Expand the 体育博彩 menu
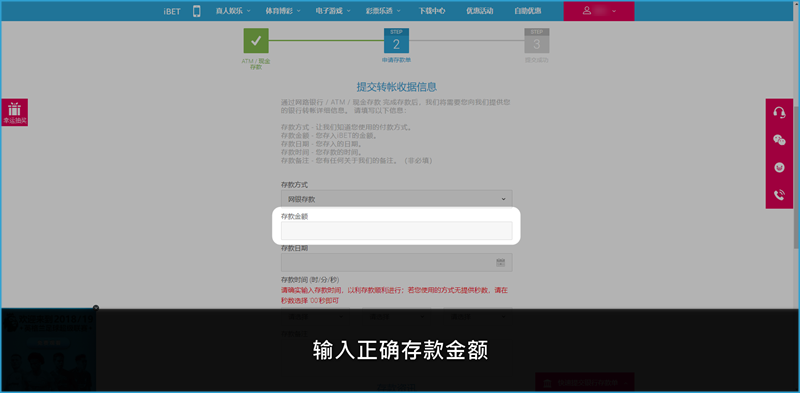Viewport: 800px width, 393px height. tap(283, 11)
